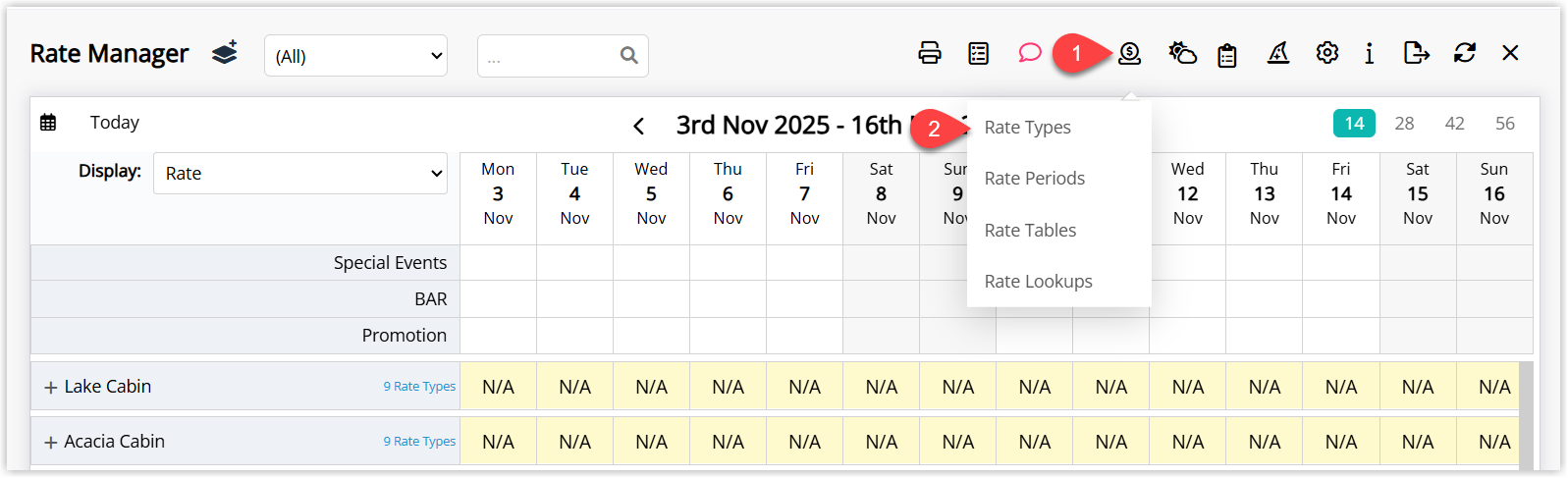1568x478 pixels.
Task: Click the vertical scrollbar beside room rows
Action: click(1526, 415)
